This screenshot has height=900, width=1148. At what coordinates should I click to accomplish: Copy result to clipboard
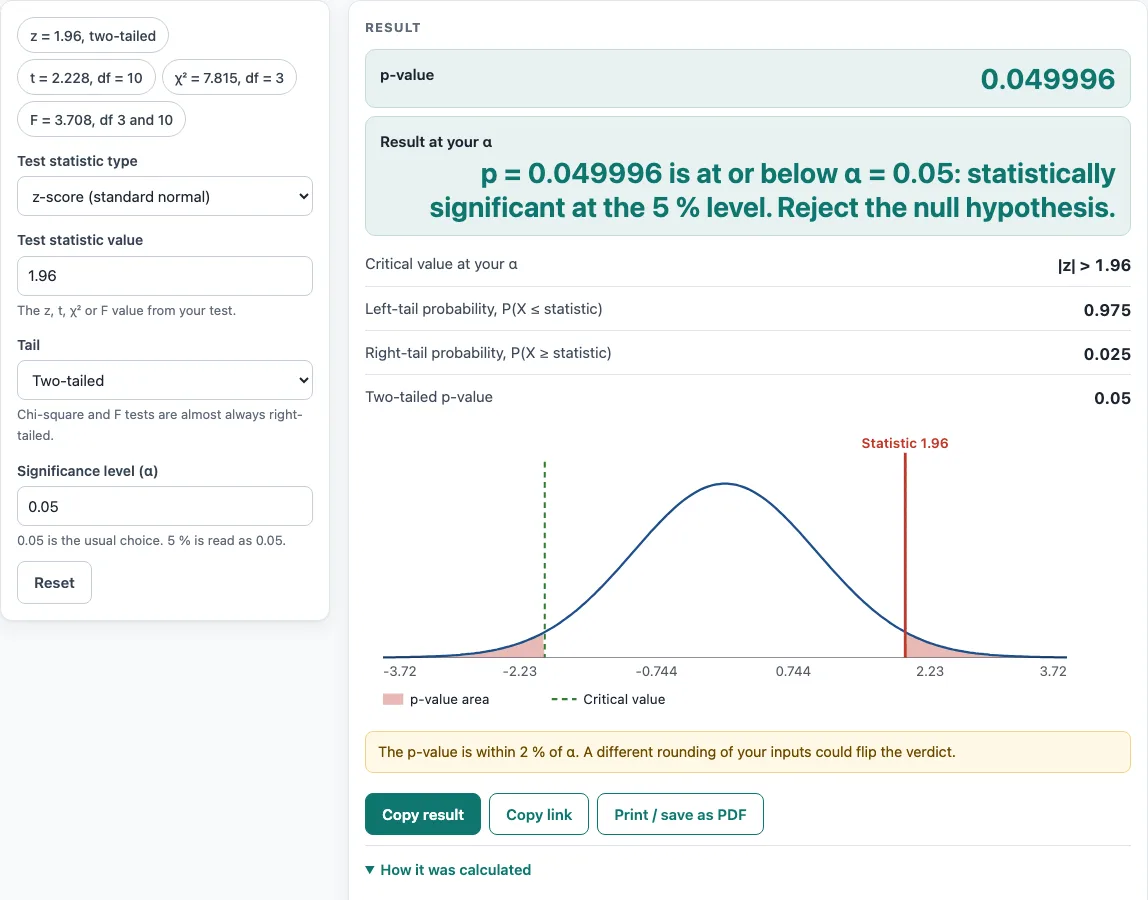pyautogui.click(x=422, y=814)
